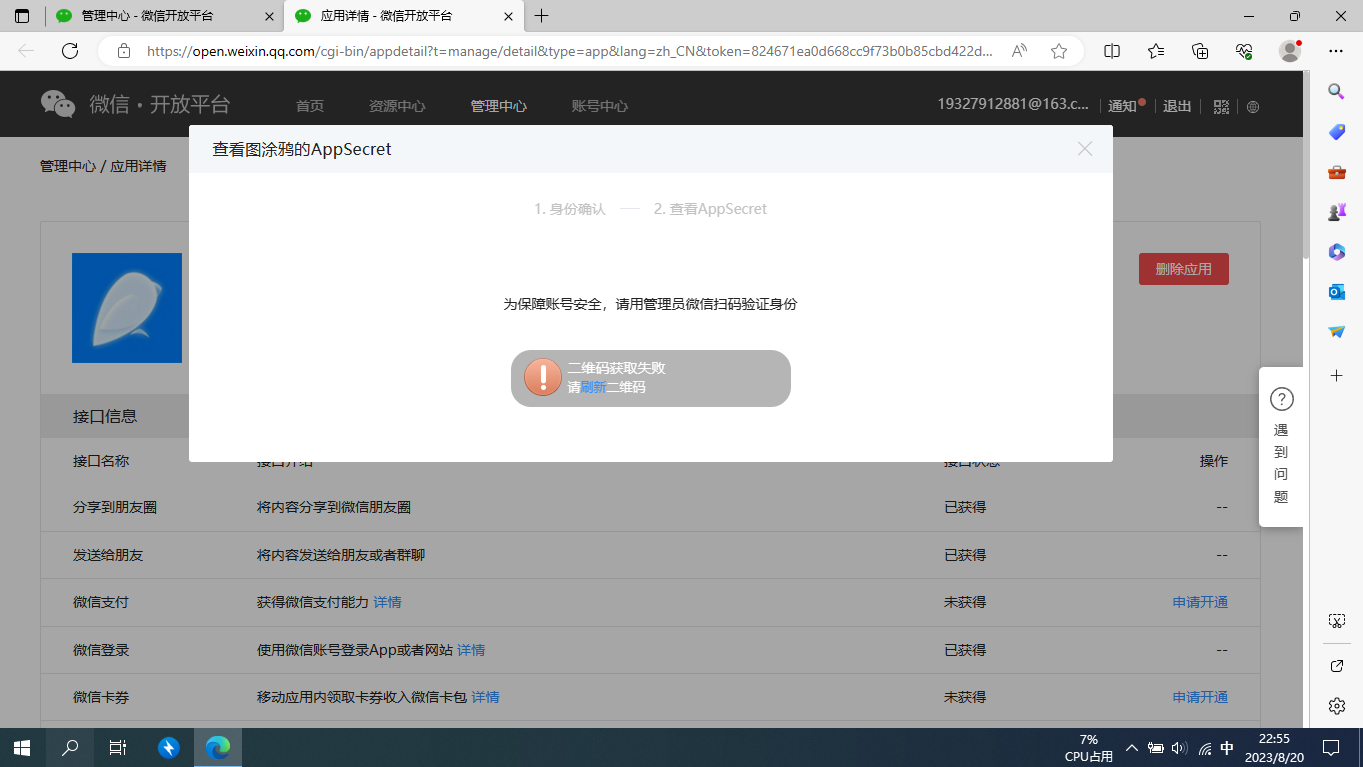Click the 刷新 link to reload the QR code
This screenshot has width=1363, height=767.
click(593, 387)
